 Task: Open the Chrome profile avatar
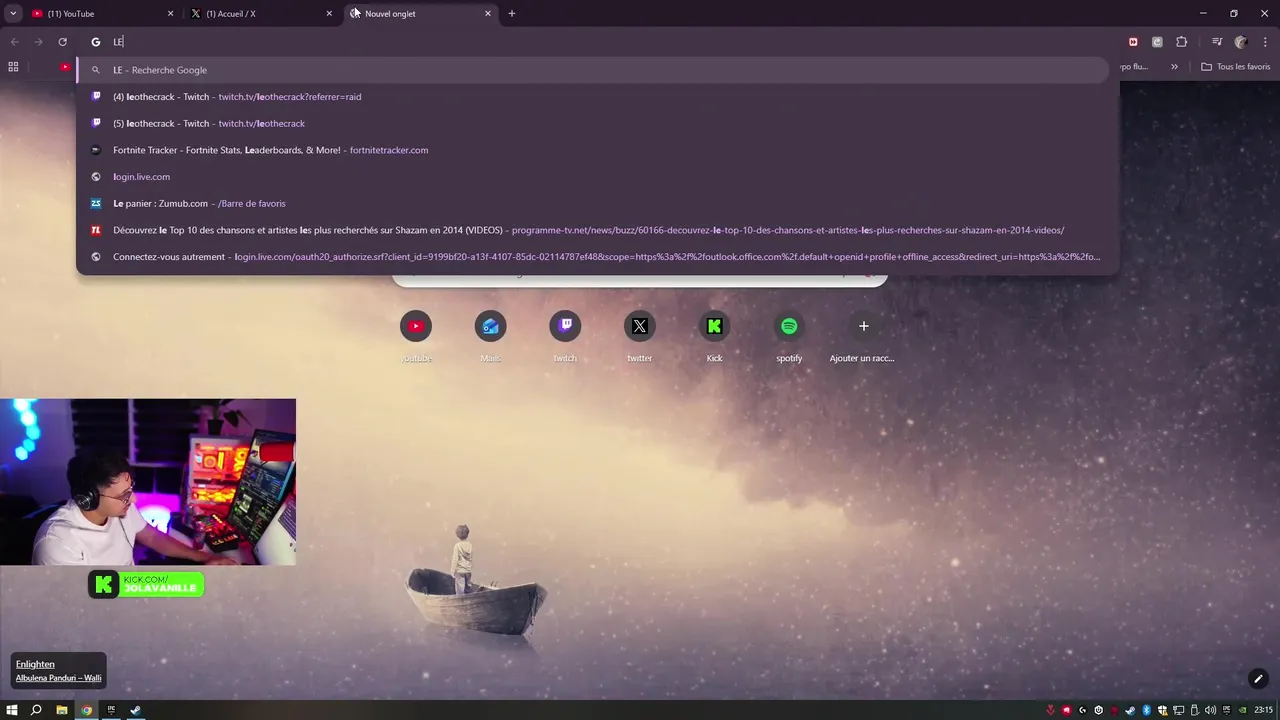pos(1241,42)
